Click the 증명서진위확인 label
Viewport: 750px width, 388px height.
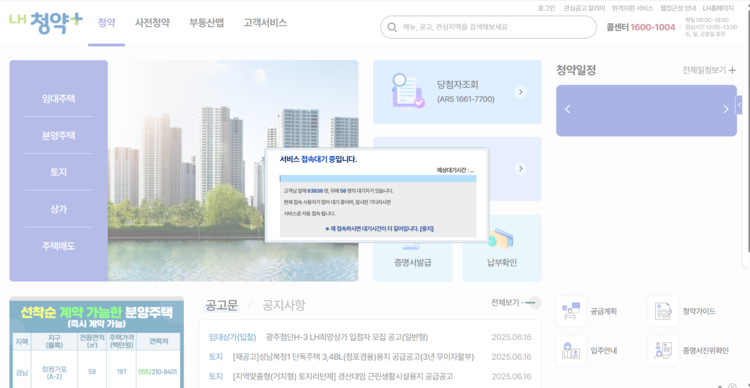click(706, 351)
